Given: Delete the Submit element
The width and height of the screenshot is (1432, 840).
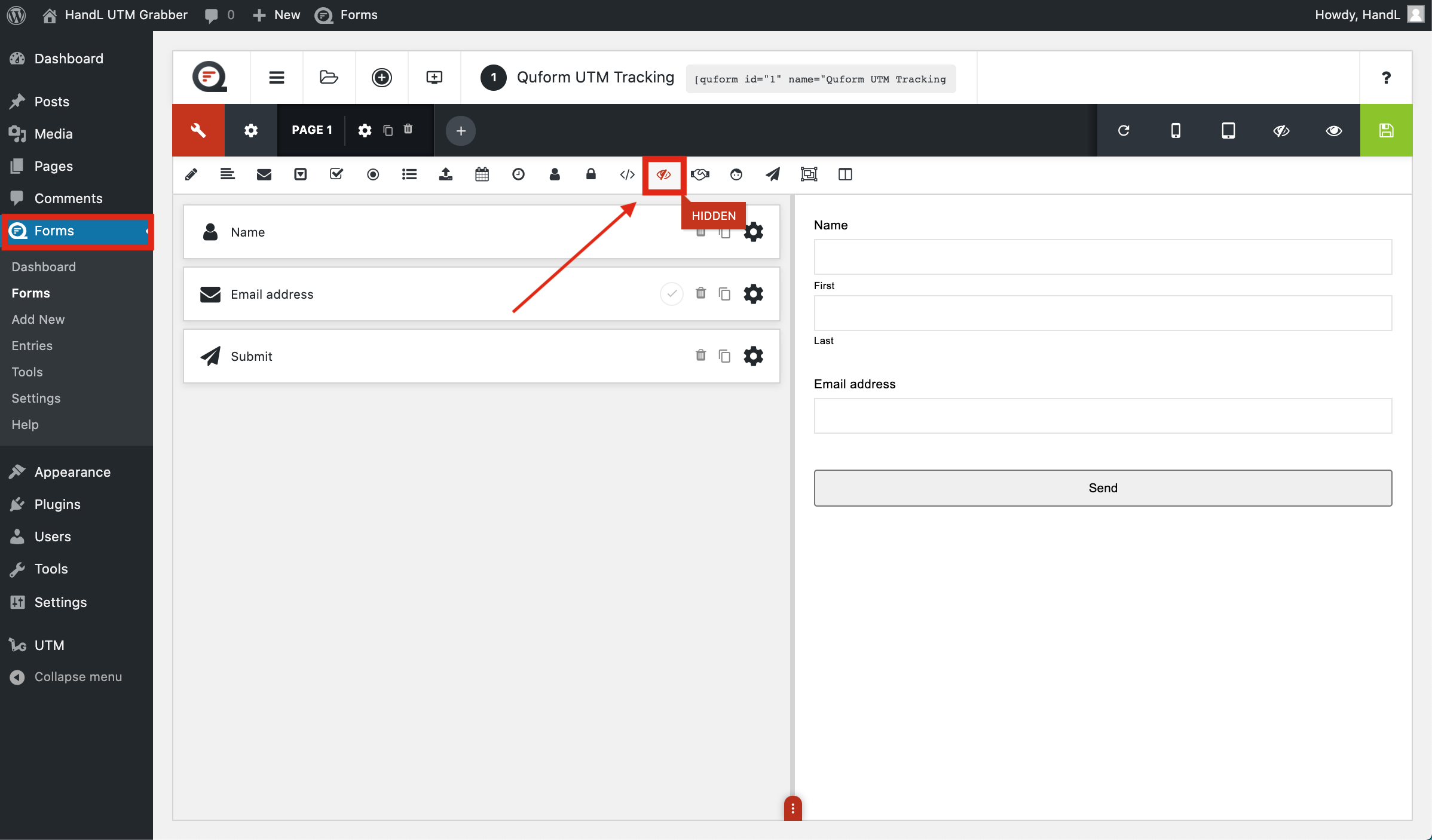Looking at the screenshot, I should click(701, 355).
